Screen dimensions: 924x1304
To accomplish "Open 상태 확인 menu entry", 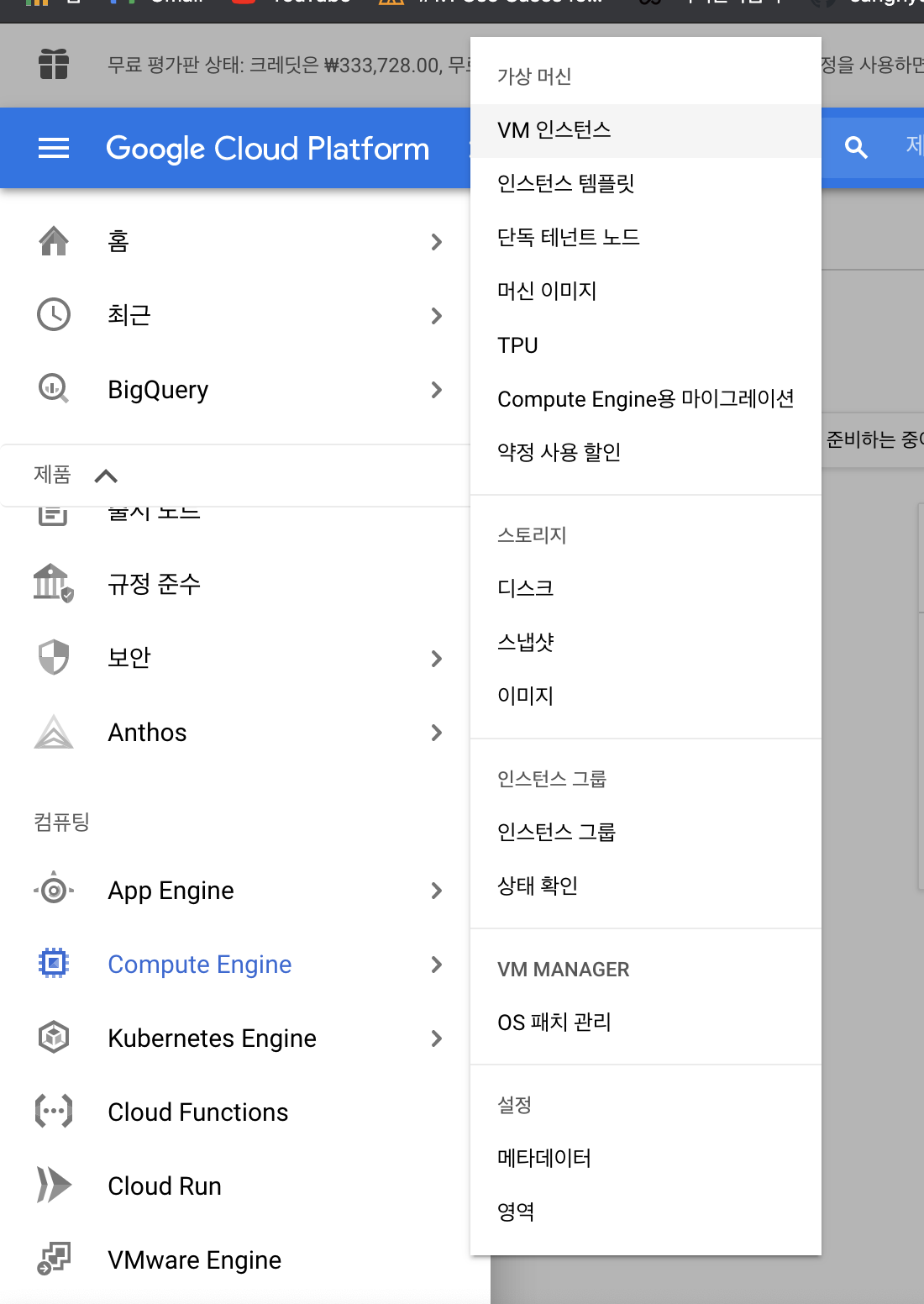I will click(x=646, y=886).
